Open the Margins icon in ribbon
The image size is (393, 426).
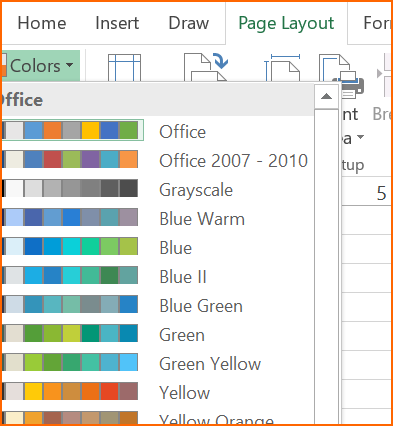(x=124, y=68)
